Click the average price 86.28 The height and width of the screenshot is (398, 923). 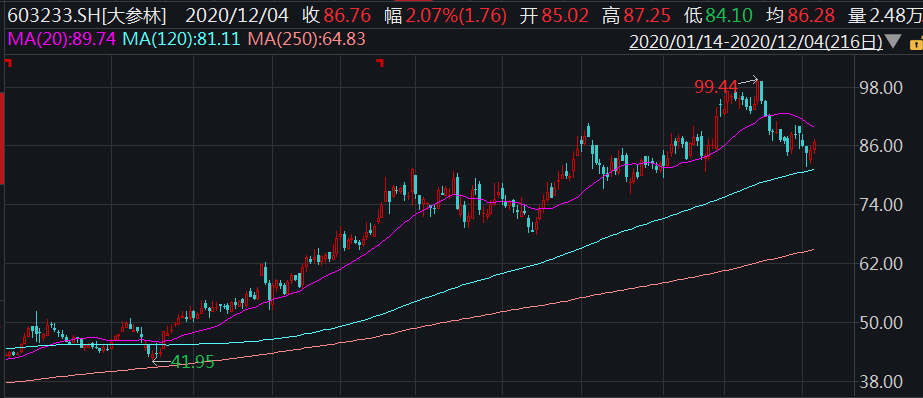tap(811, 15)
